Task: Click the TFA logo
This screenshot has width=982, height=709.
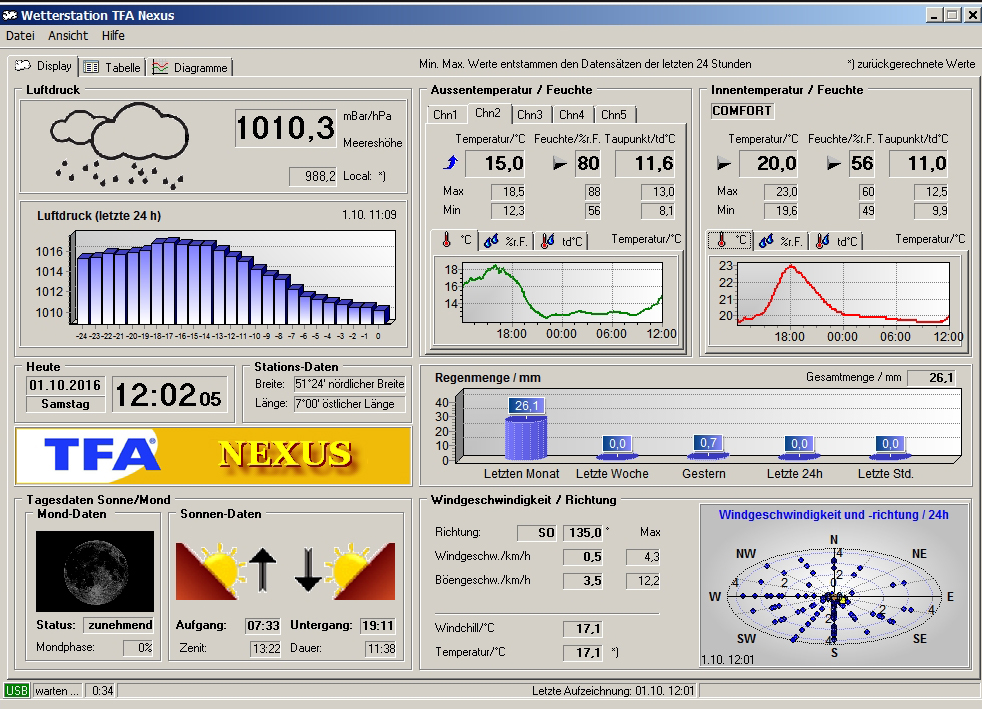Action: (x=101, y=454)
